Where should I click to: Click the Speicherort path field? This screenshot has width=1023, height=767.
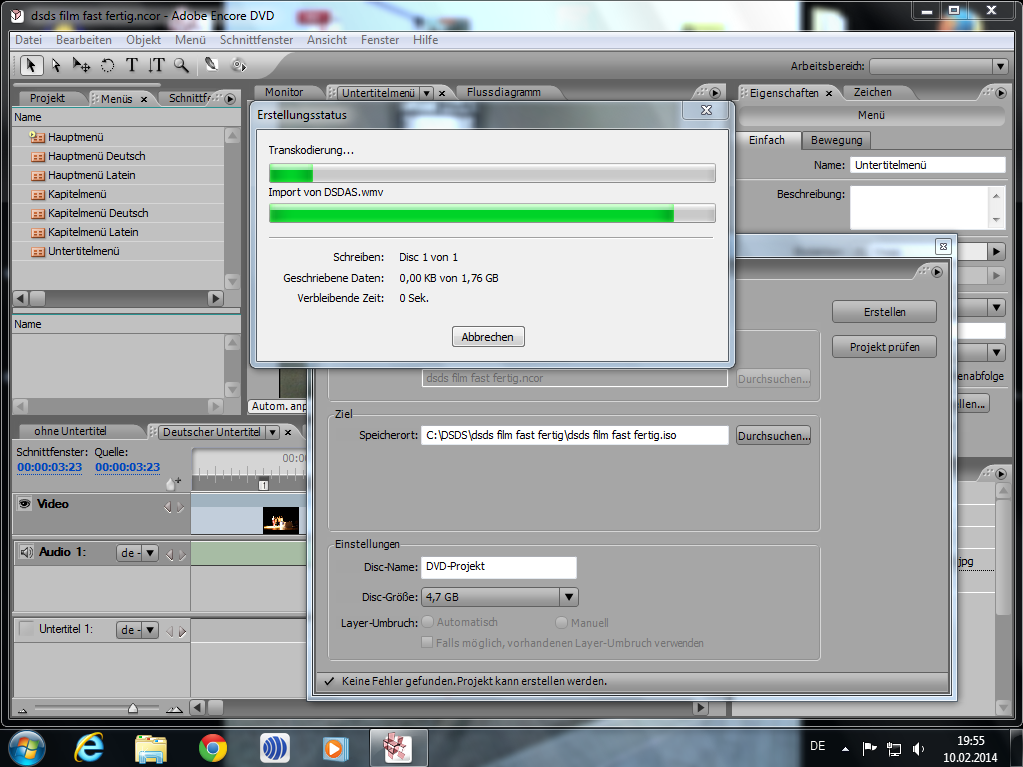pos(575,435)
